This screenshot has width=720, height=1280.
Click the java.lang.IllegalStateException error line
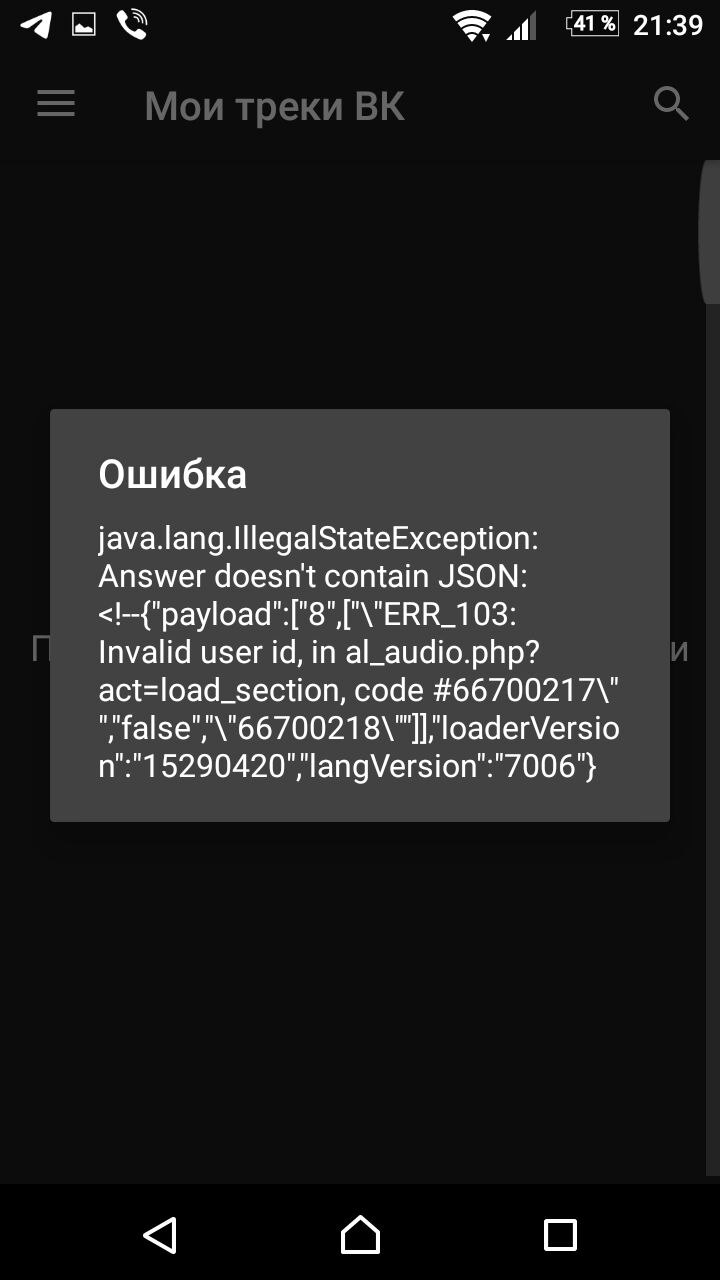coord(318,539)
